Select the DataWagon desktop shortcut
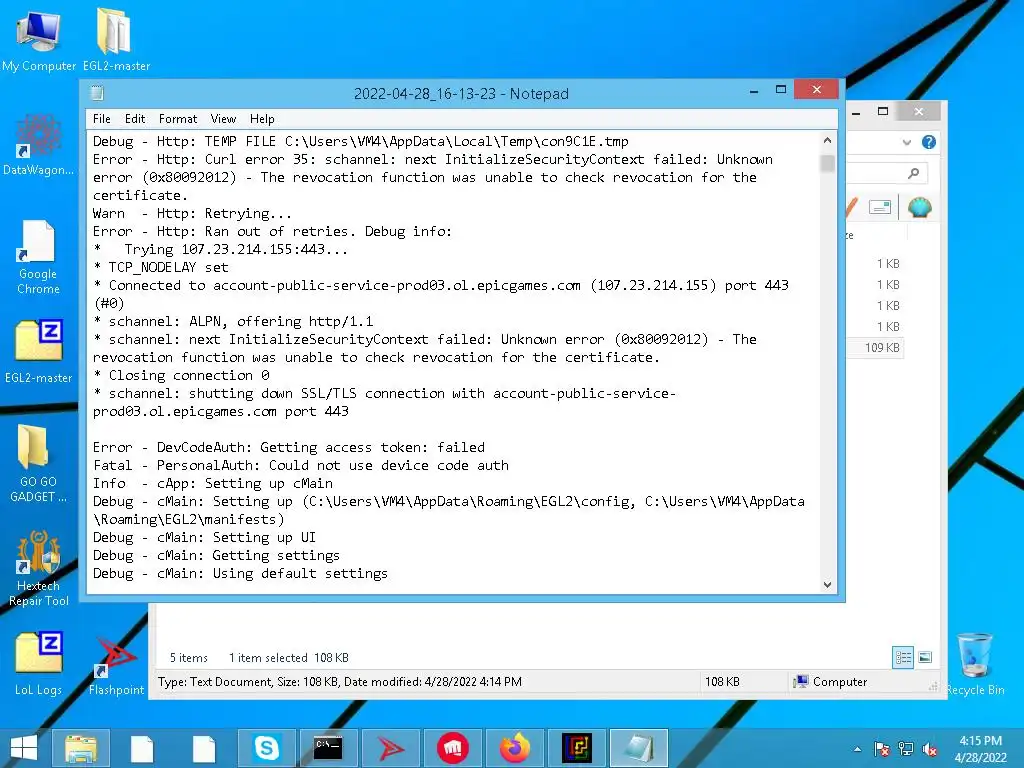 point(38,145)
